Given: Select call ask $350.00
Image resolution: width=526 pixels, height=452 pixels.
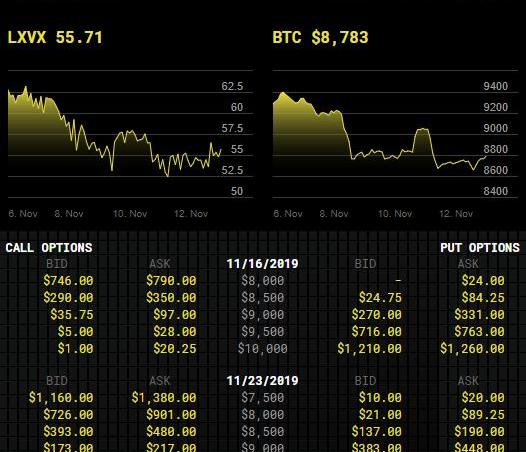Looking at the screenshot, I should click(x=171, y=298).
